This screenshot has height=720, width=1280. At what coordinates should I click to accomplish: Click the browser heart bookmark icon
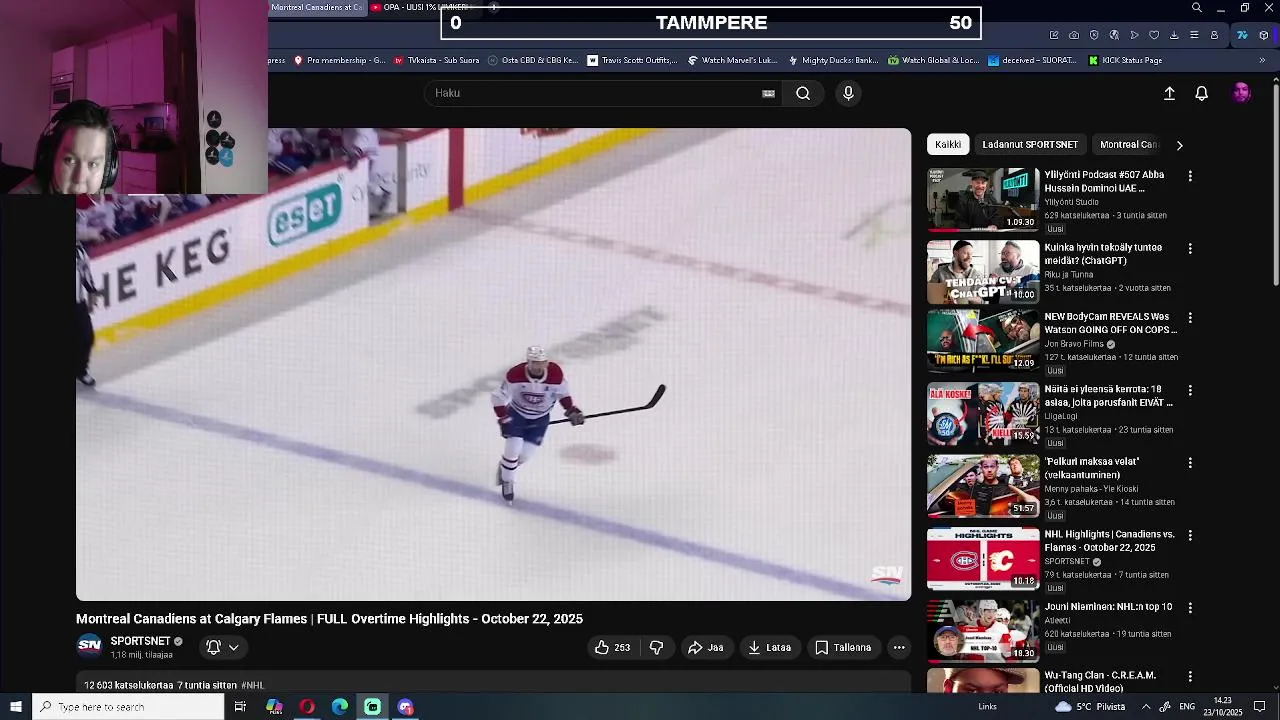(1154, 35)
